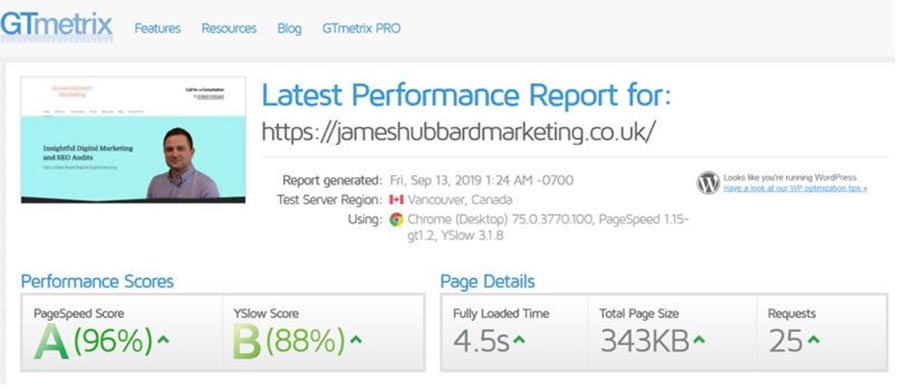Open the WP optimization tips link

[x=796, y=188]
